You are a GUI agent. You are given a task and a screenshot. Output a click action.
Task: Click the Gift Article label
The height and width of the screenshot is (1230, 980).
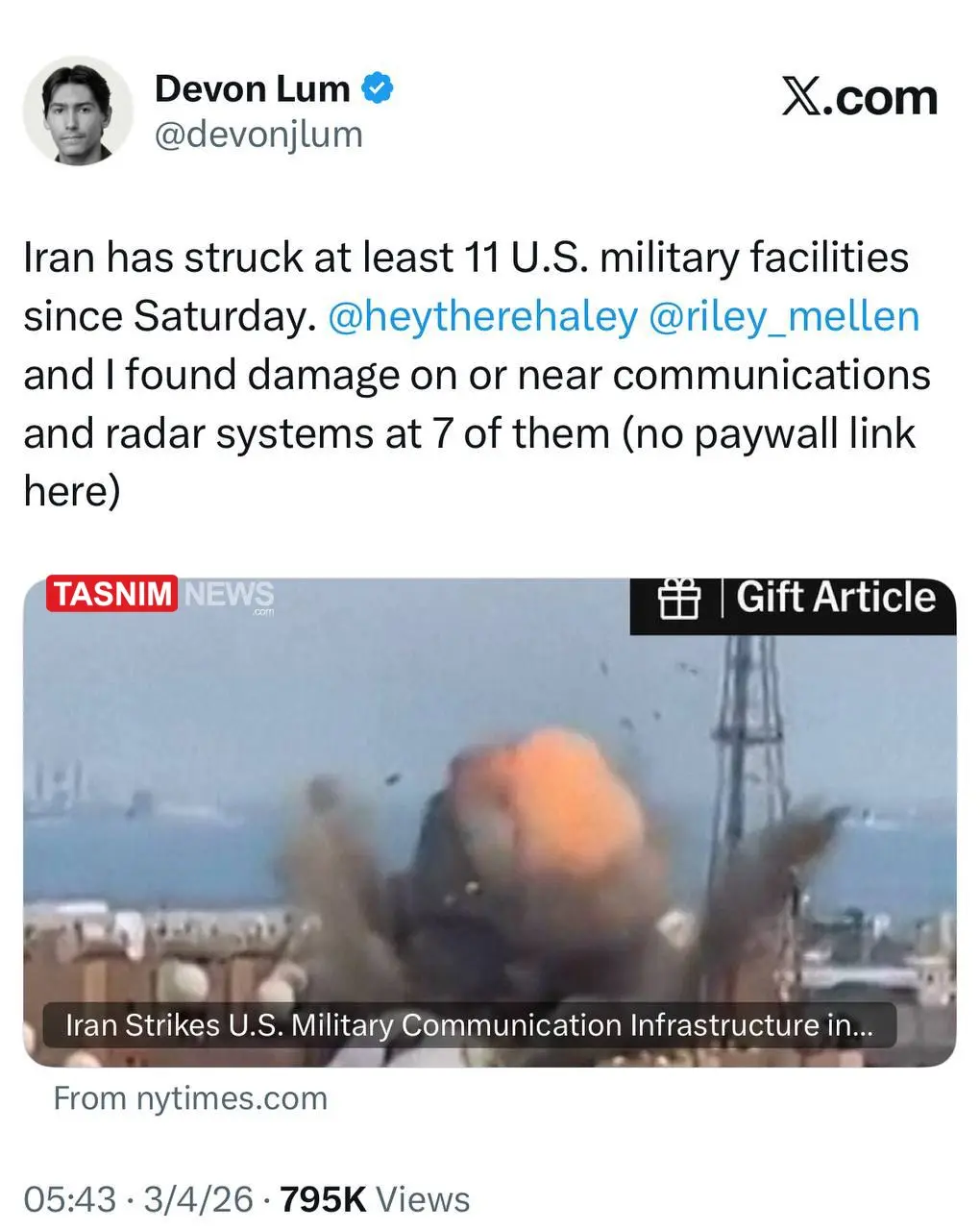836,598
